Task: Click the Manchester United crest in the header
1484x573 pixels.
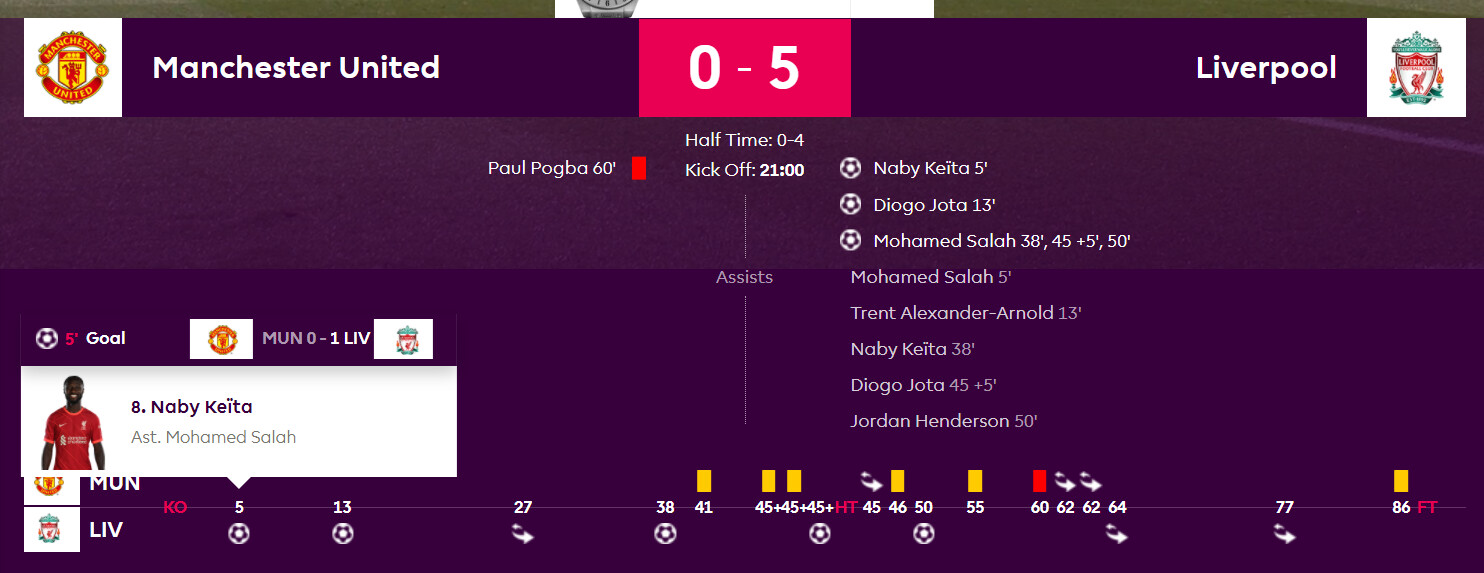Action: pyautogui.click(x=73, y=68)
